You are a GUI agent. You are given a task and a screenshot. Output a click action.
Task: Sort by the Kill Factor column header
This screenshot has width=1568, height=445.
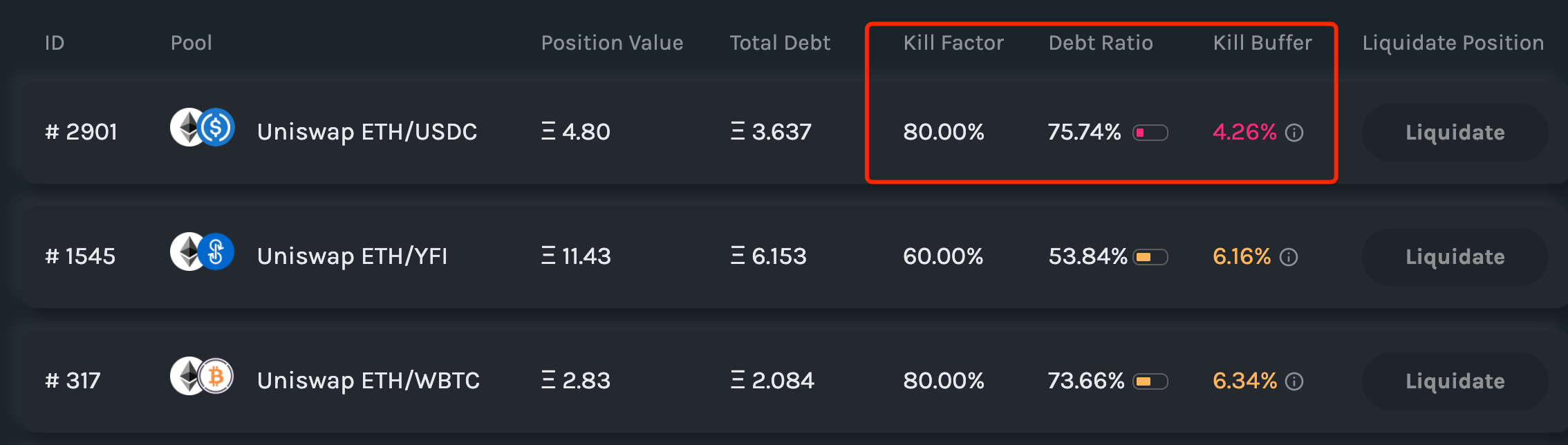tap(953, 43)
